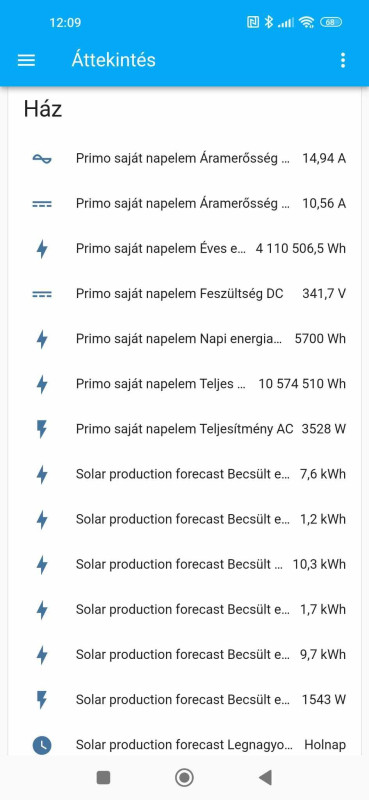Tap the DC icon next to Feszültség DC
369x800 pixels.
[x=42, y=294]
